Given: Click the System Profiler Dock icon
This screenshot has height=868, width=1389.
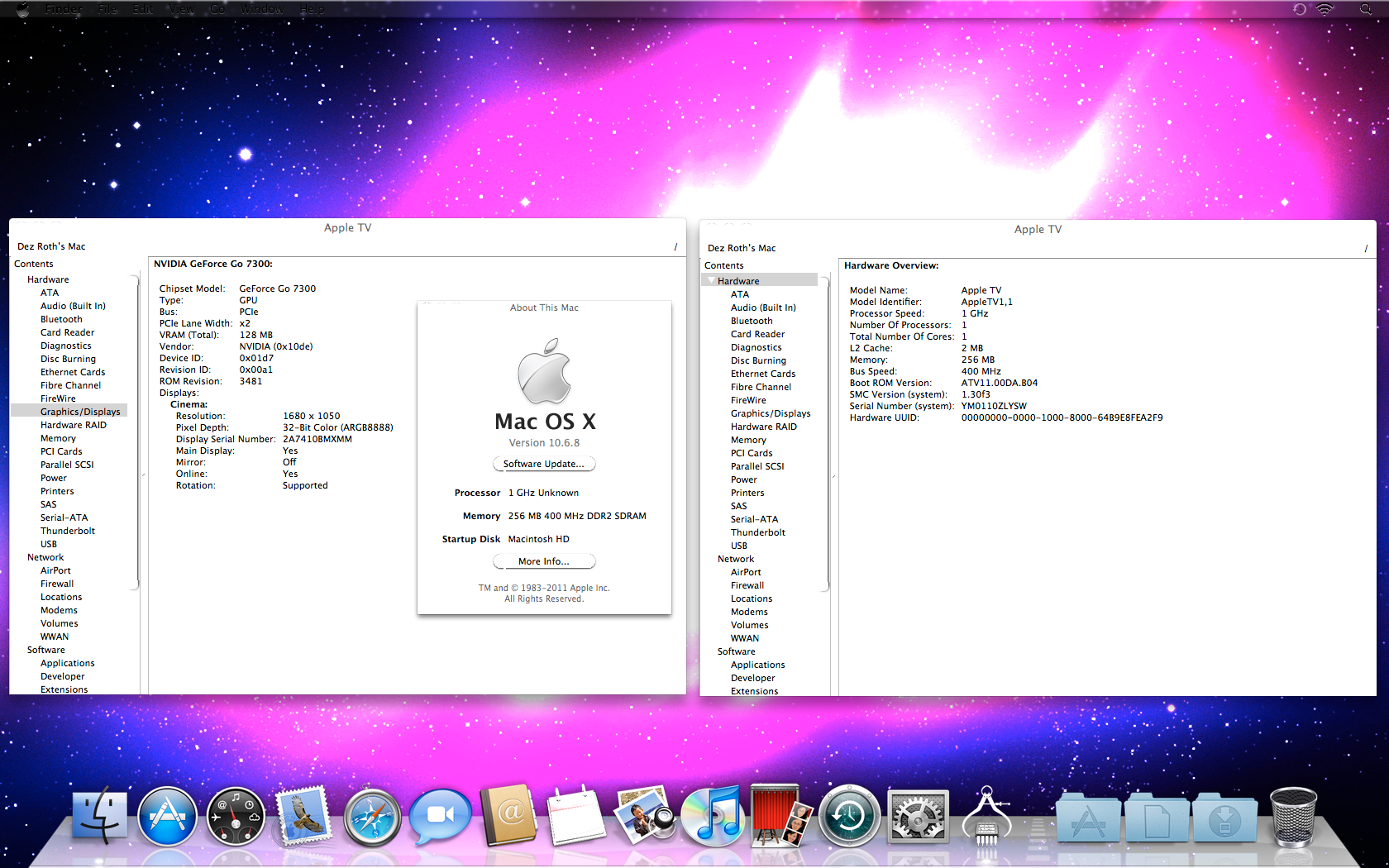Looking at the screenshot, I should tap(986, 816).
